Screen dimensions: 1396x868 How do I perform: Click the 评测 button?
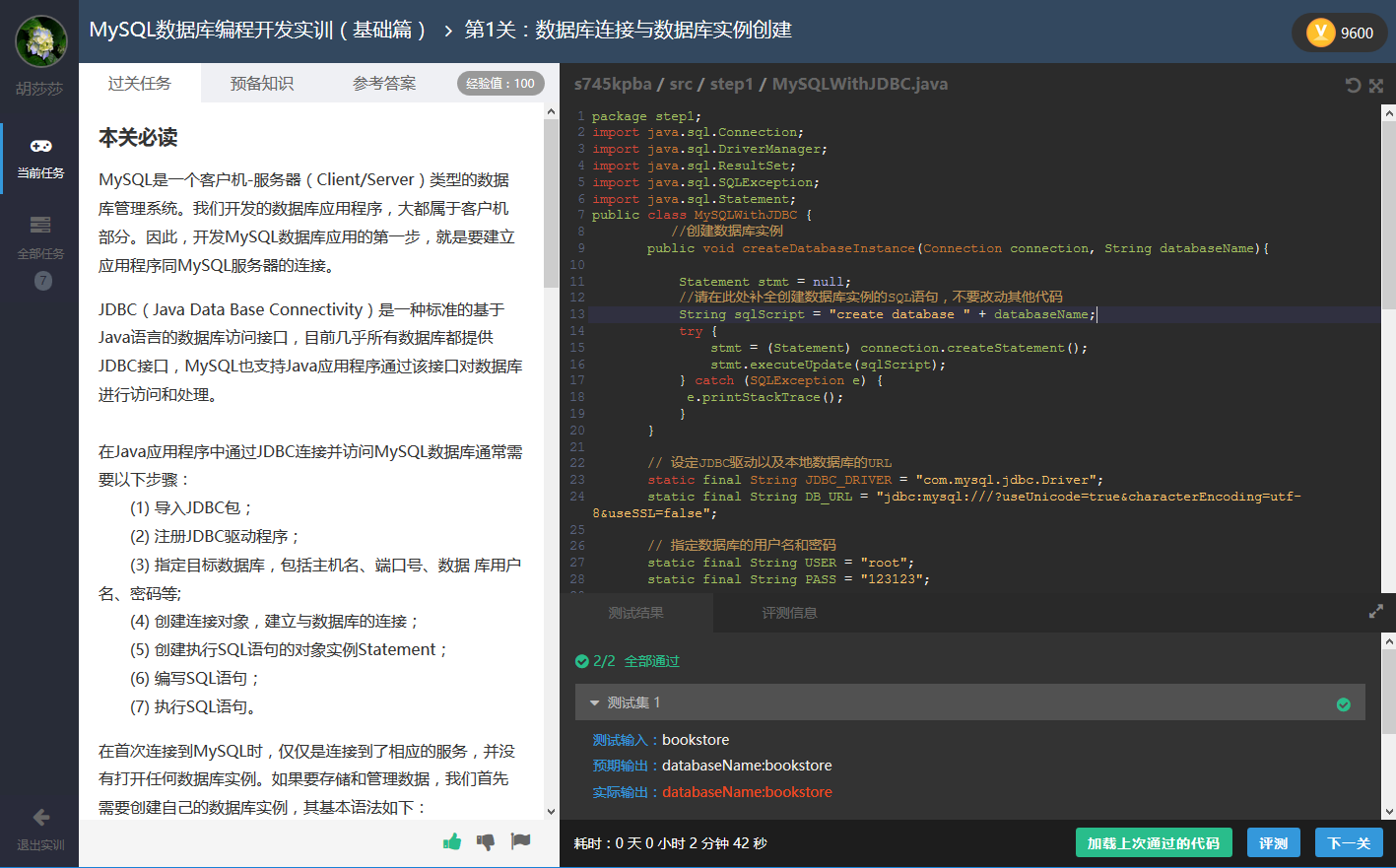pos(1274,843)
